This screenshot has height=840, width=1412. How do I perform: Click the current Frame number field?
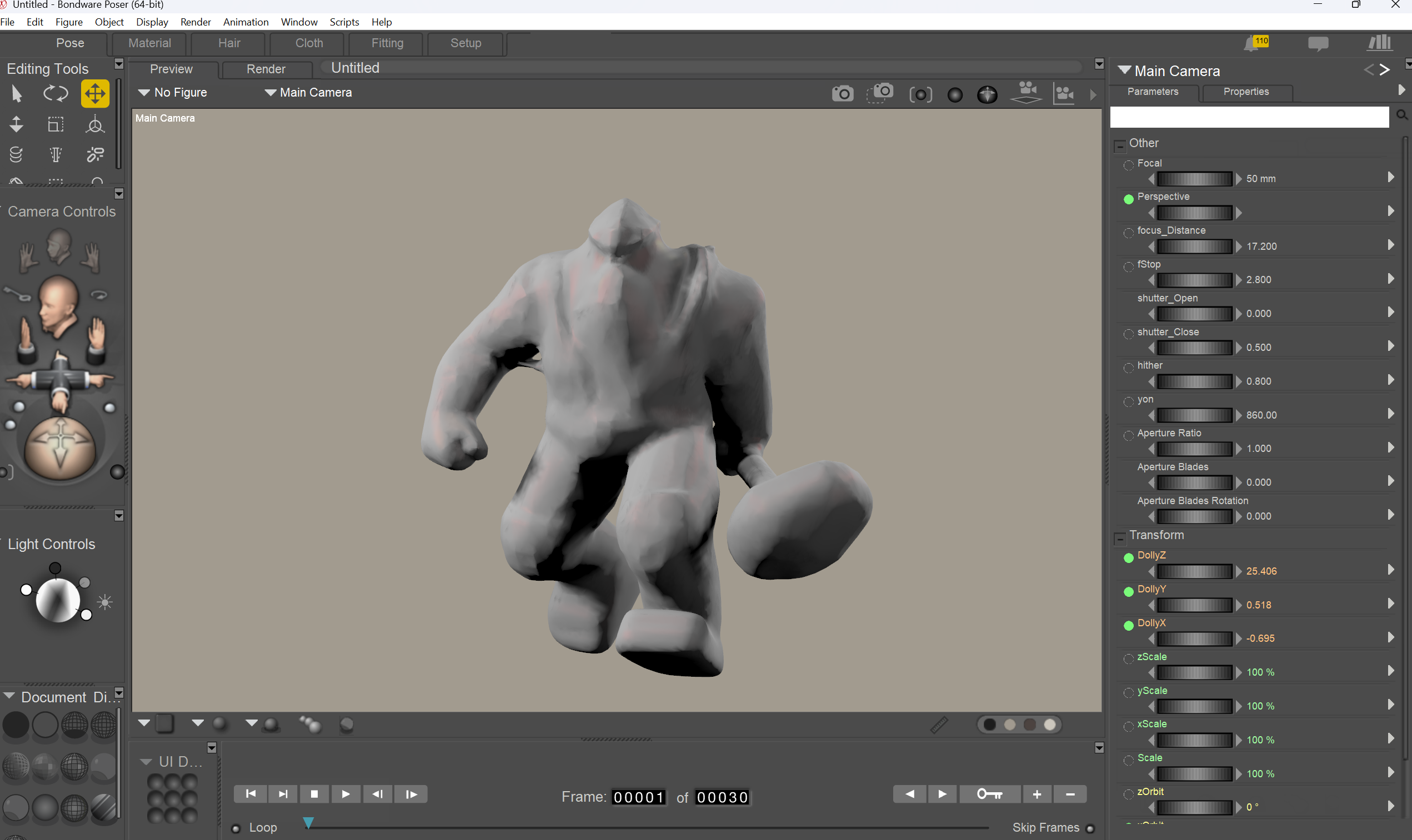(639, 798)
